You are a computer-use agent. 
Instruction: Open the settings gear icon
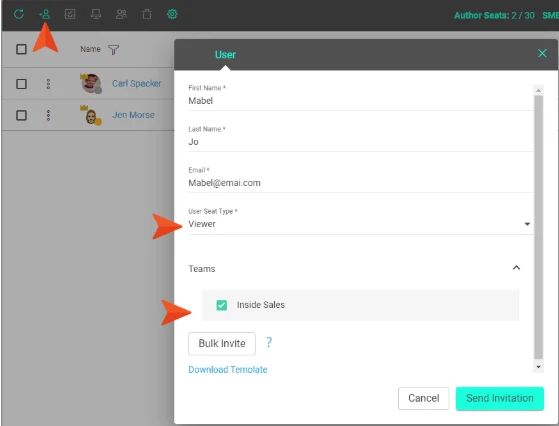point(172,14)
